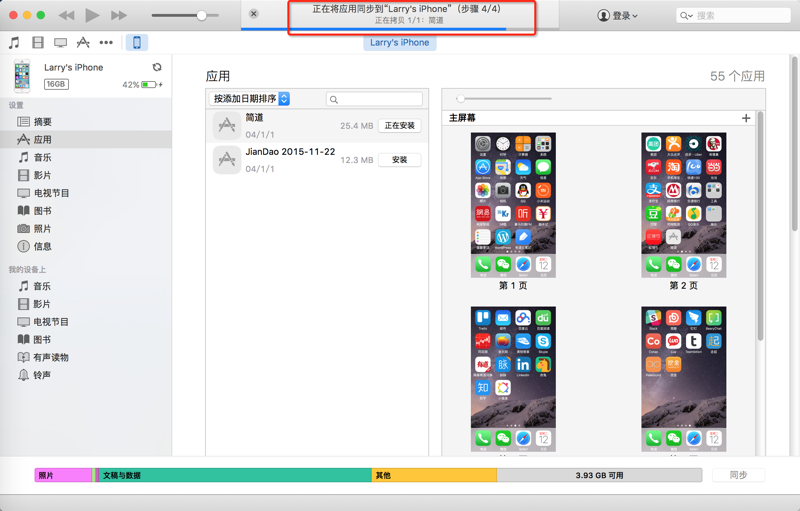800x511 pixels.
Task: Select the iPhone device button in toolbar
Action: pyautogui.click(x=137, y=42)
